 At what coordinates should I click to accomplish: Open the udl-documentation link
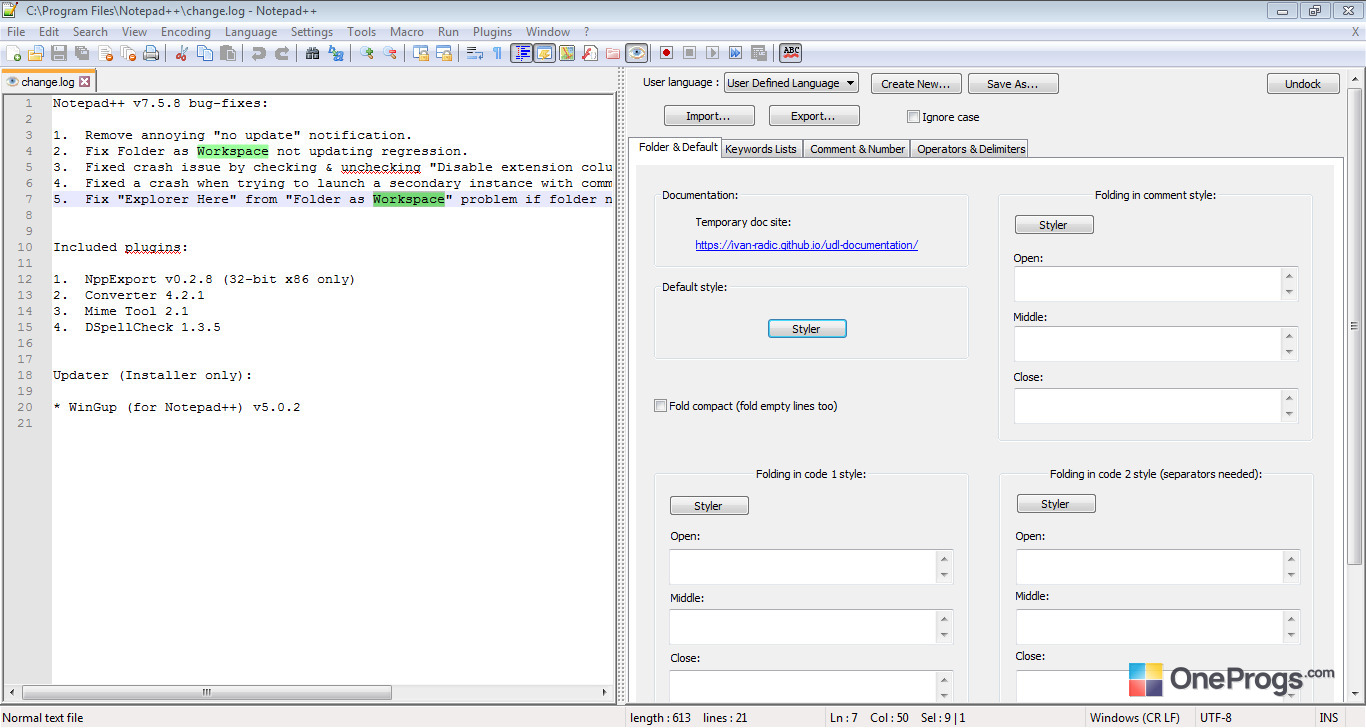(x=806, y=245)
